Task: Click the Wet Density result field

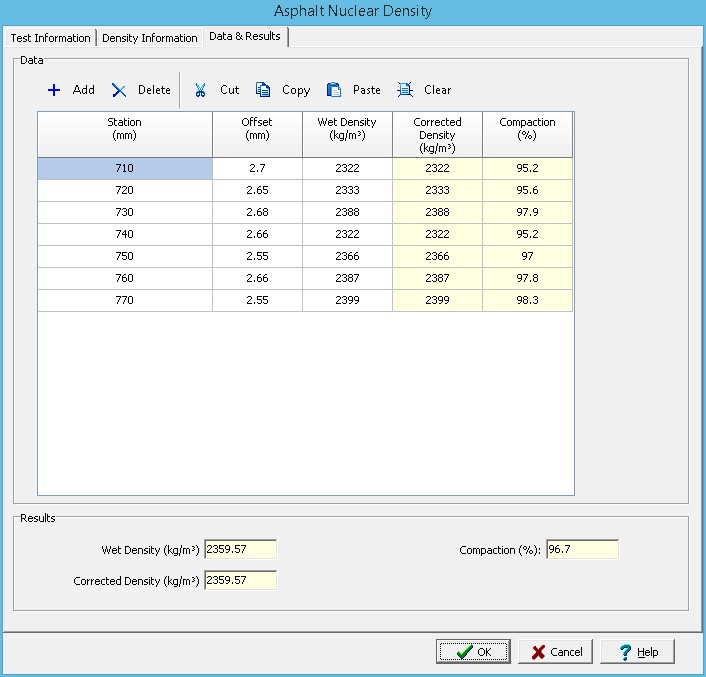Action: (x=240, y=549)
